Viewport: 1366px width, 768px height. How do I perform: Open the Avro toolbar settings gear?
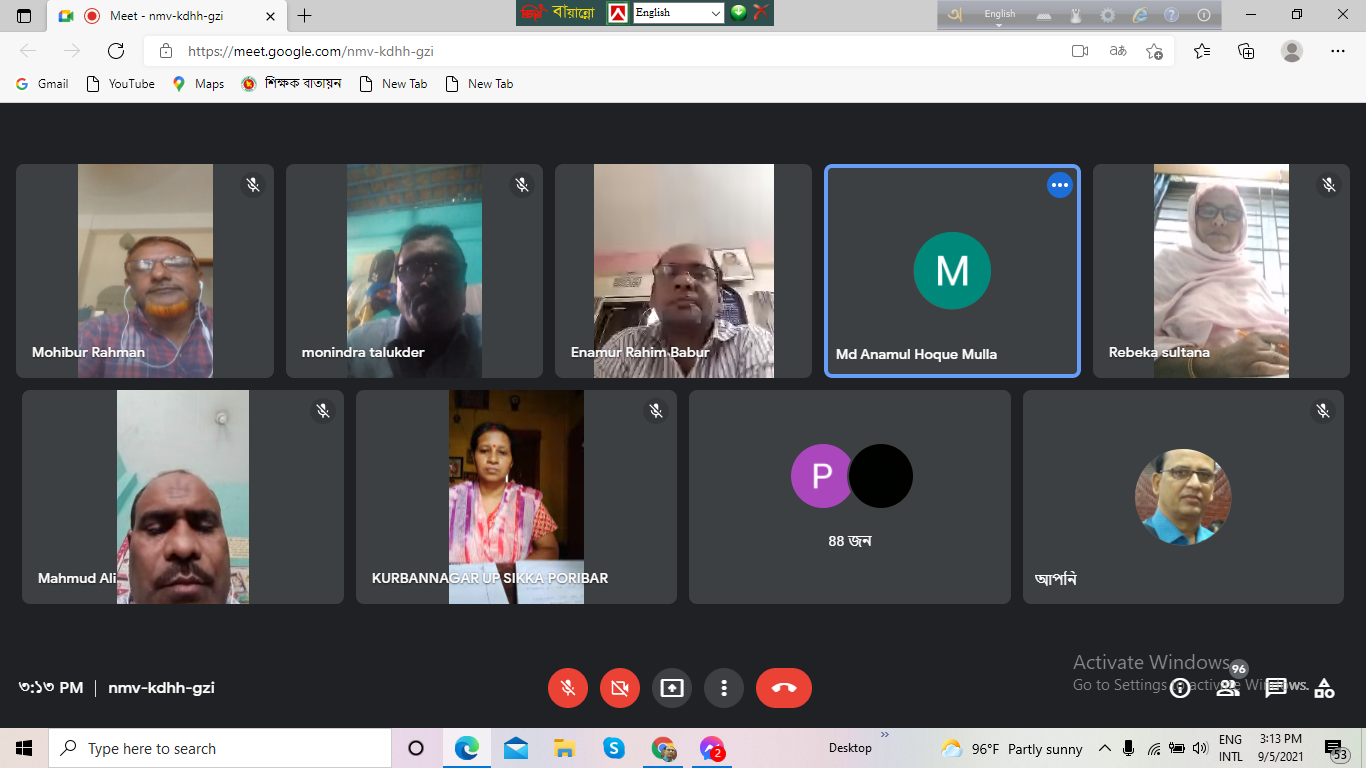point(1108,15)
